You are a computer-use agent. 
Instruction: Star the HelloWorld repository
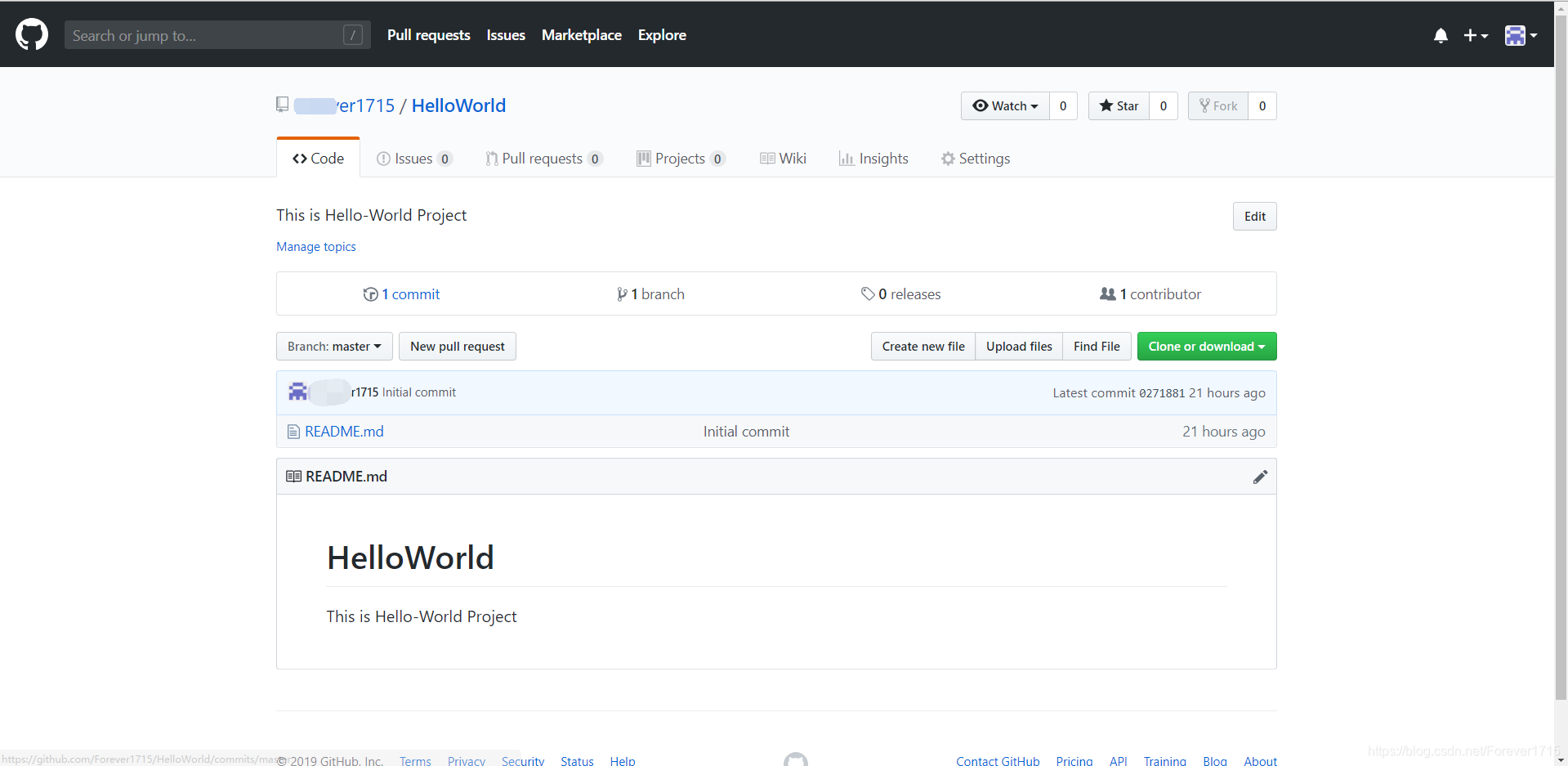1119,106
